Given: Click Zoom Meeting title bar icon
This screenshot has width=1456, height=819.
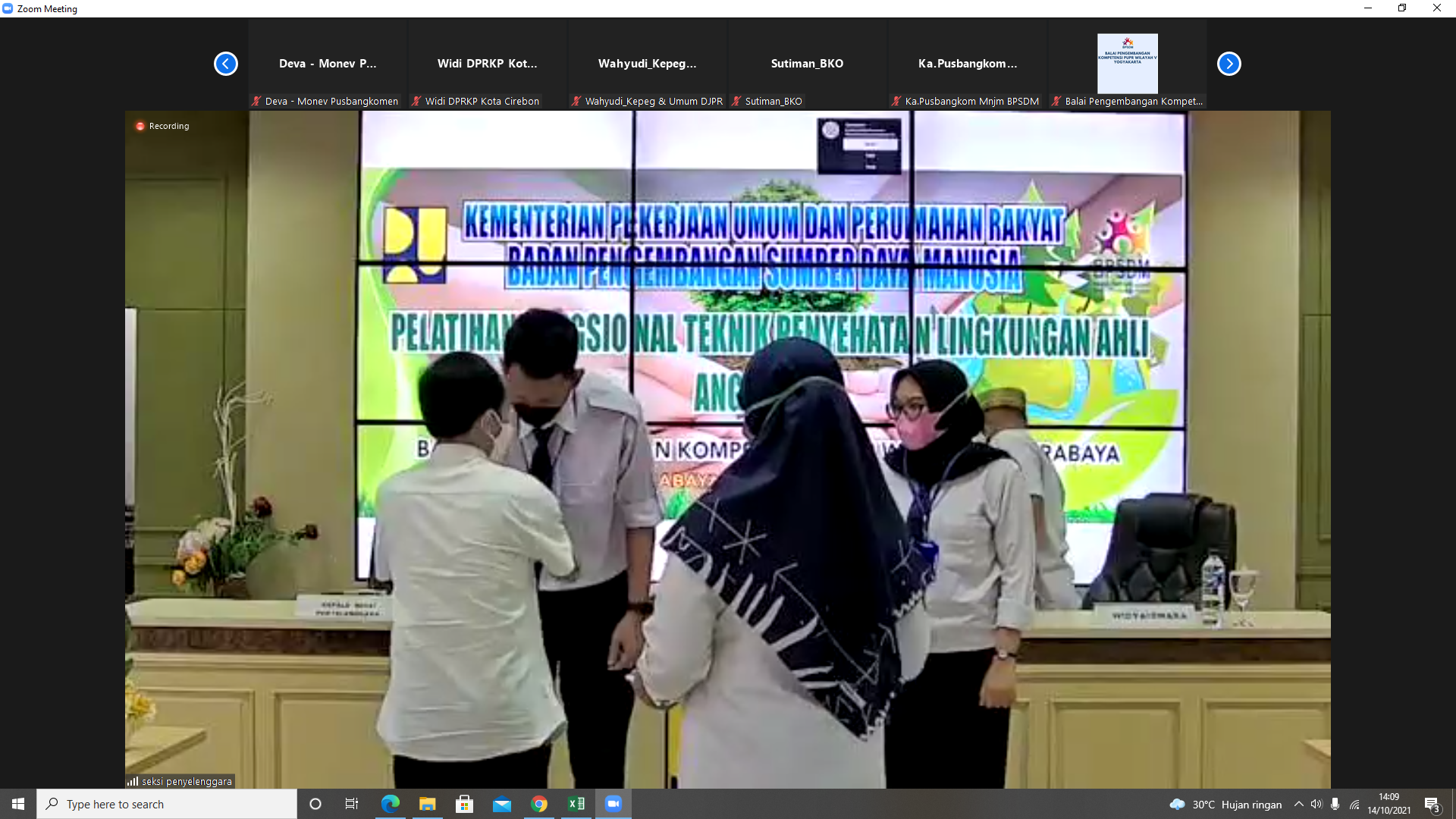Looking at the screenshot, I should coord(8,8).
